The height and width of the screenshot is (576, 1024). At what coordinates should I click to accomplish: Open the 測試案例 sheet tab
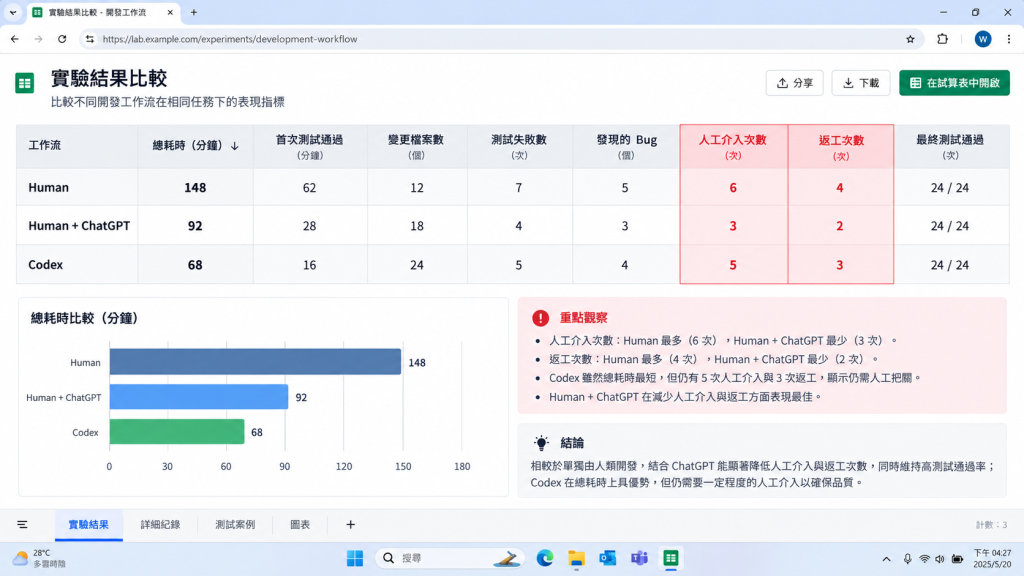tap(235, 524)
